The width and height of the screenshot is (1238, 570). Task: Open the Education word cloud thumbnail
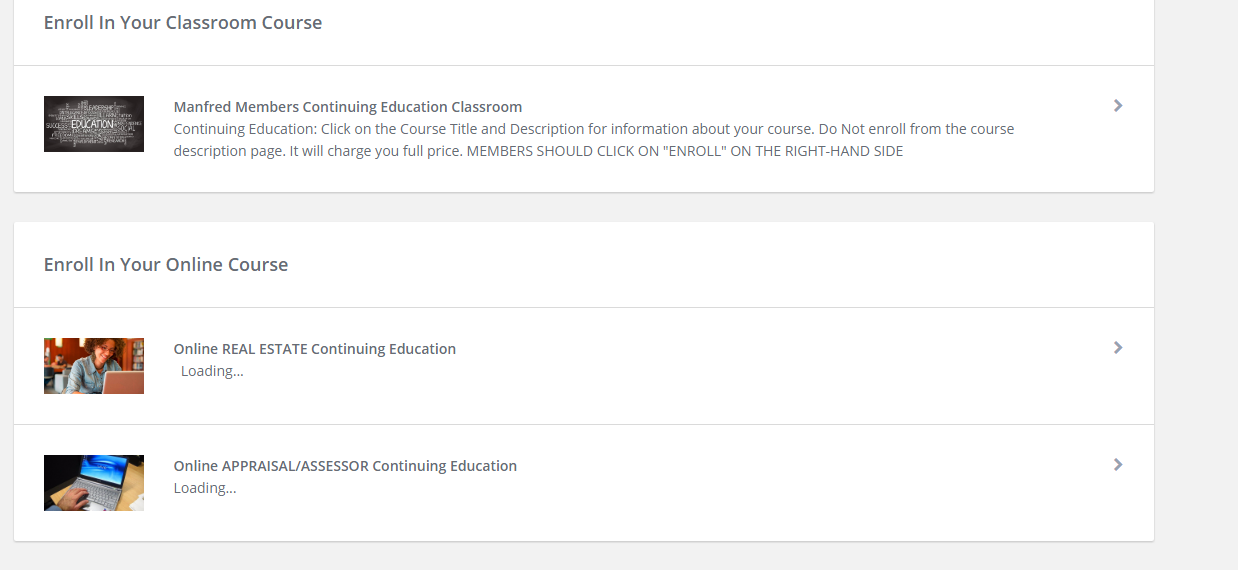(x=94, y=124)
